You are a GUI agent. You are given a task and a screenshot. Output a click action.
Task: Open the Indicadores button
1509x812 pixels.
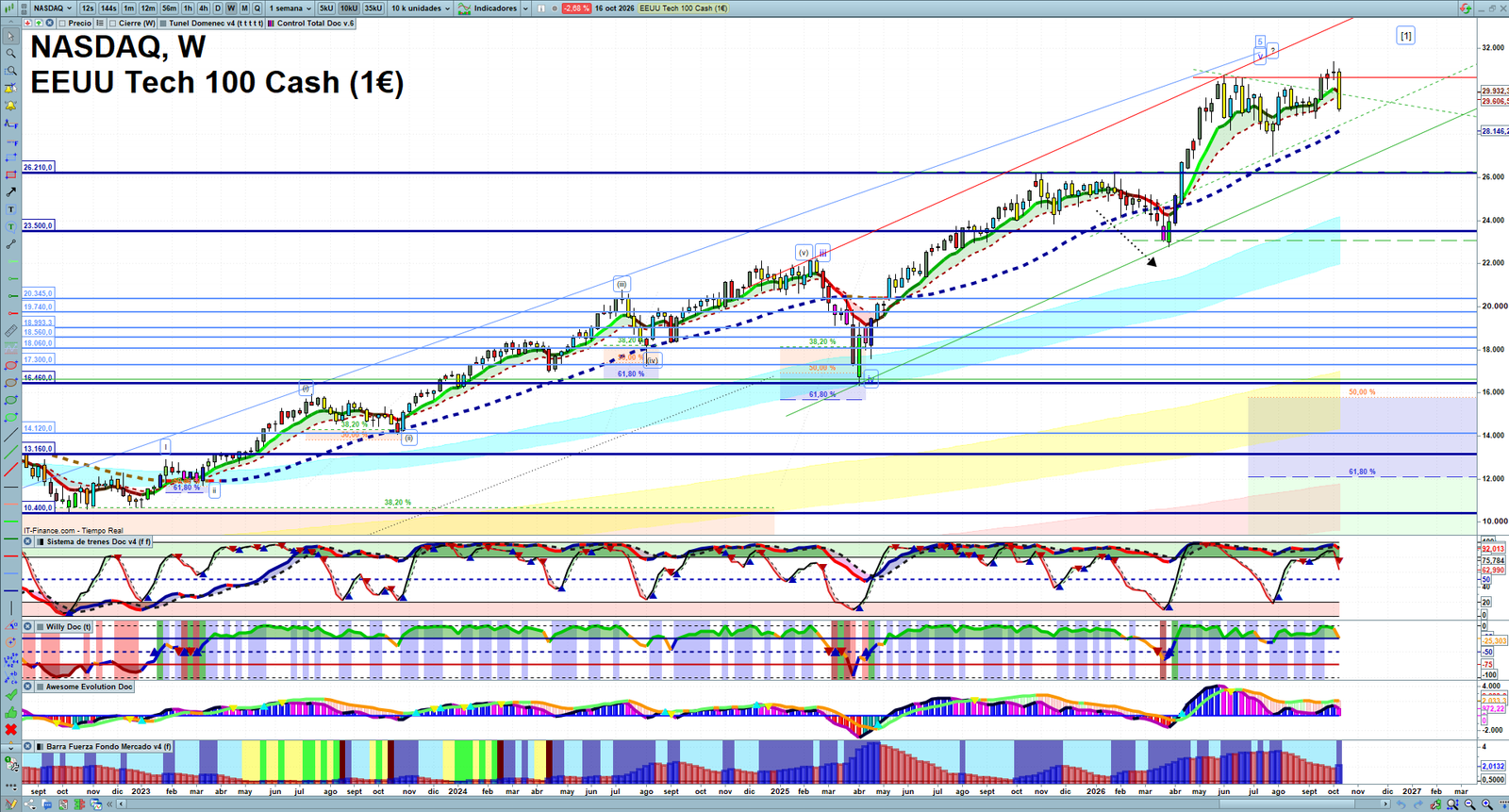point(489,8)
